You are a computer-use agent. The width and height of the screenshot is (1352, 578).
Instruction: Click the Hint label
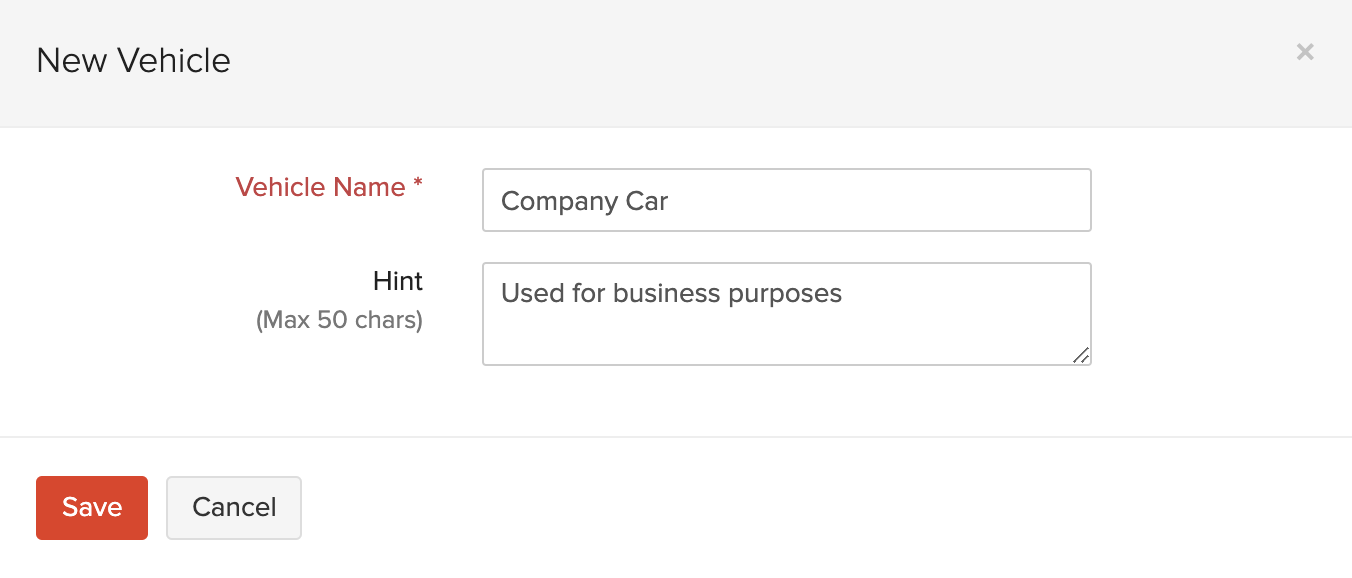tap(398, 281)
